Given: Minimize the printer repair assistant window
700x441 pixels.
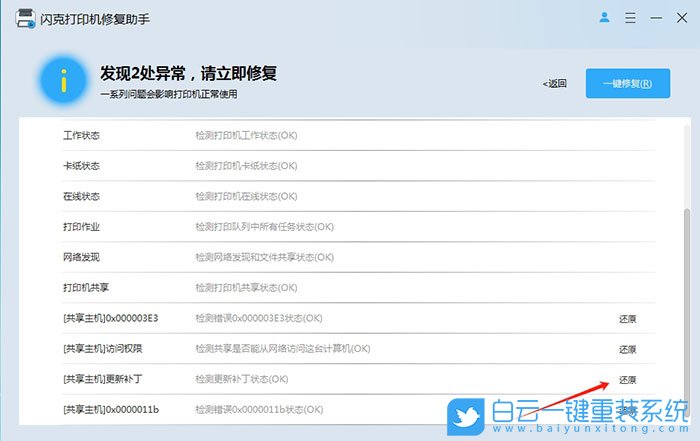Looking at the screenshot, I should (653, 18).
